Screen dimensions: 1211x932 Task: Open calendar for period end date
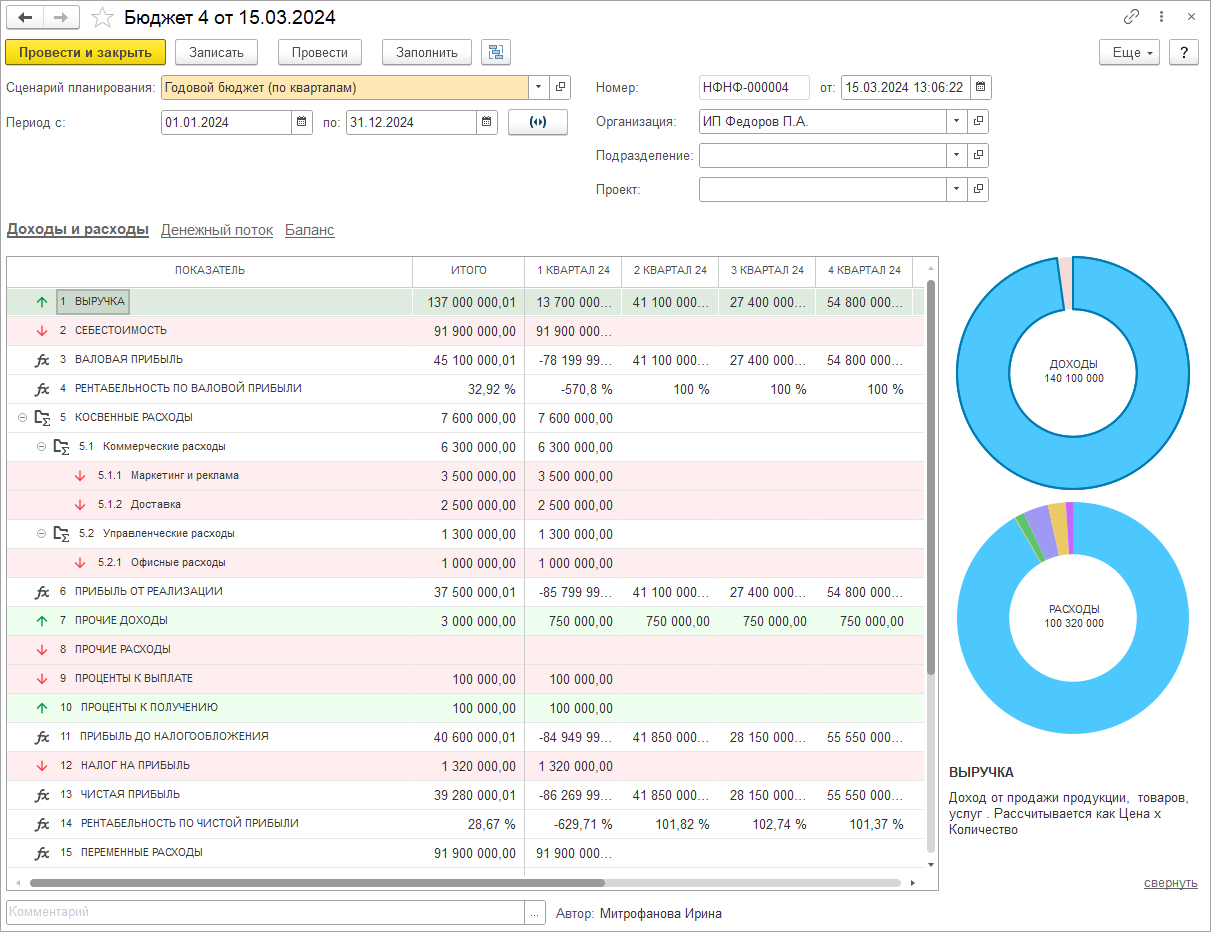487,122
